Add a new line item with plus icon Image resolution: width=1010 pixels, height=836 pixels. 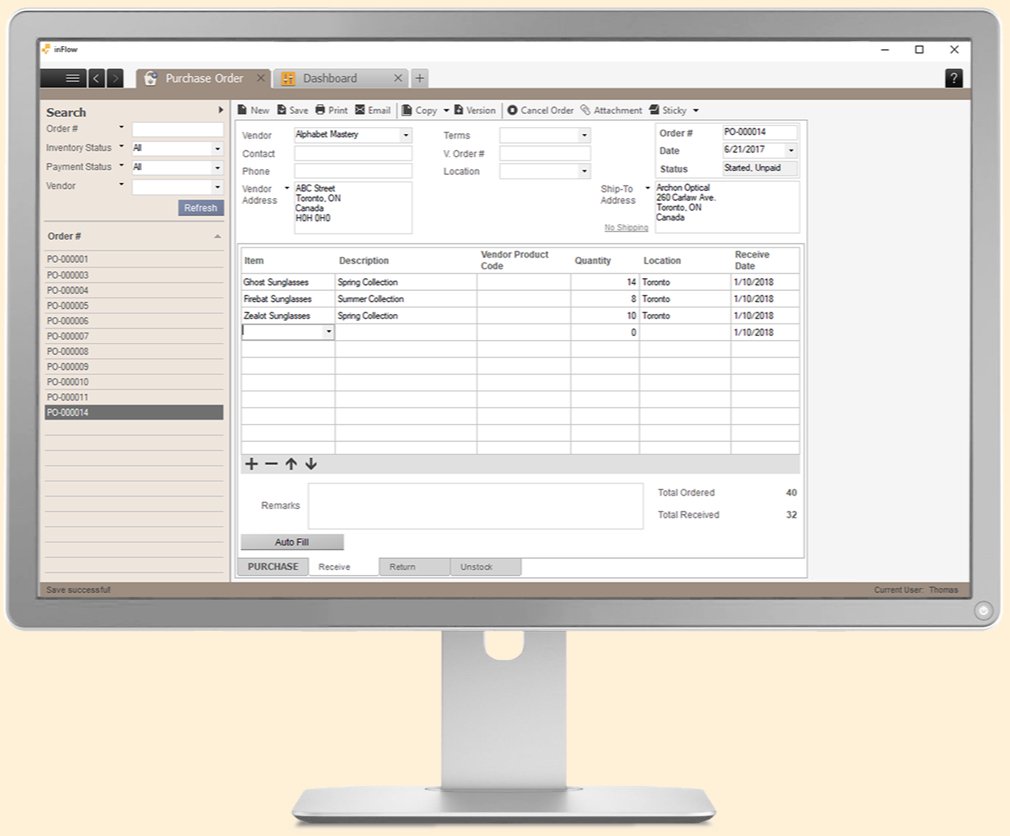point(251,463)
